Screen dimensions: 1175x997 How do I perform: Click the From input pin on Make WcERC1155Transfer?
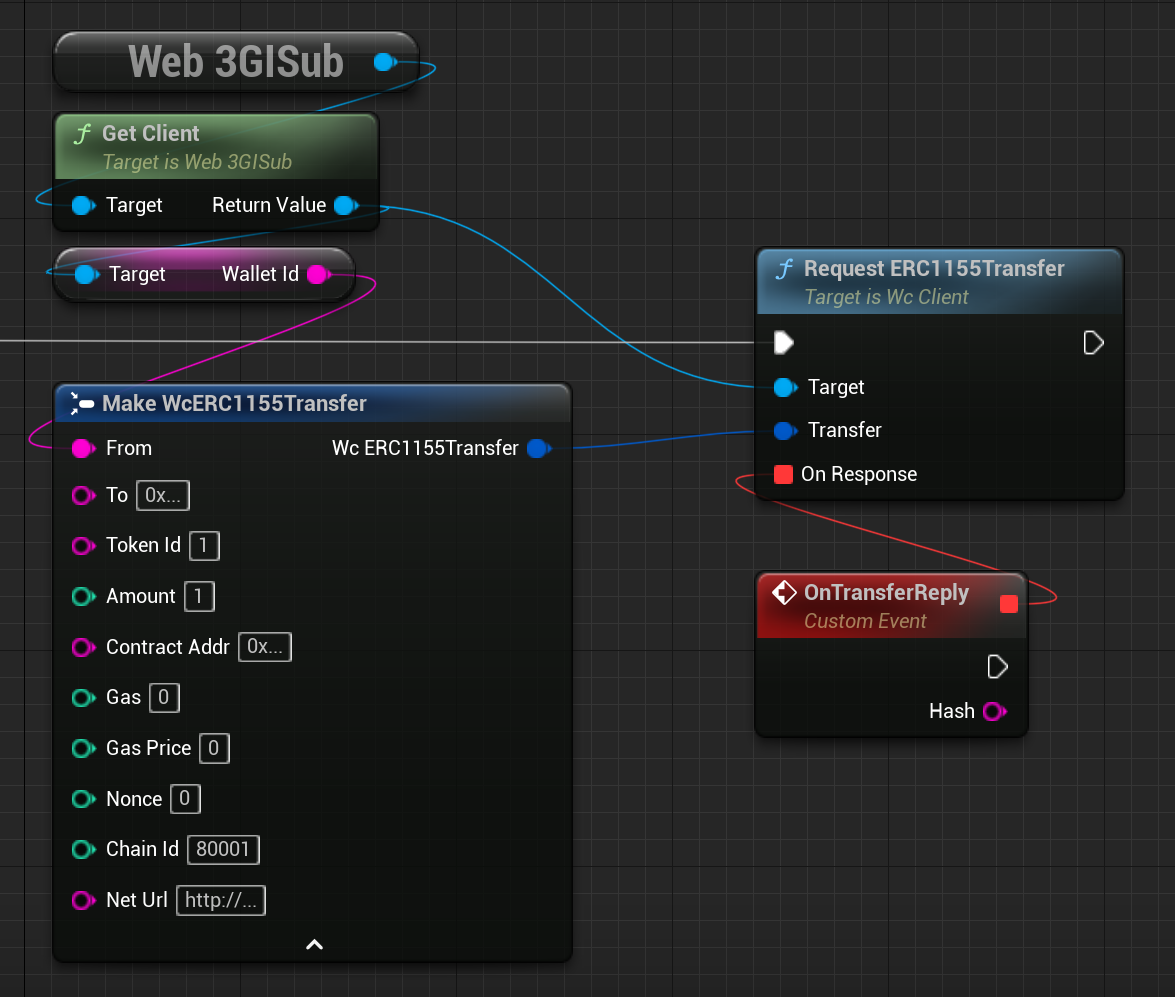coord(83,448)
